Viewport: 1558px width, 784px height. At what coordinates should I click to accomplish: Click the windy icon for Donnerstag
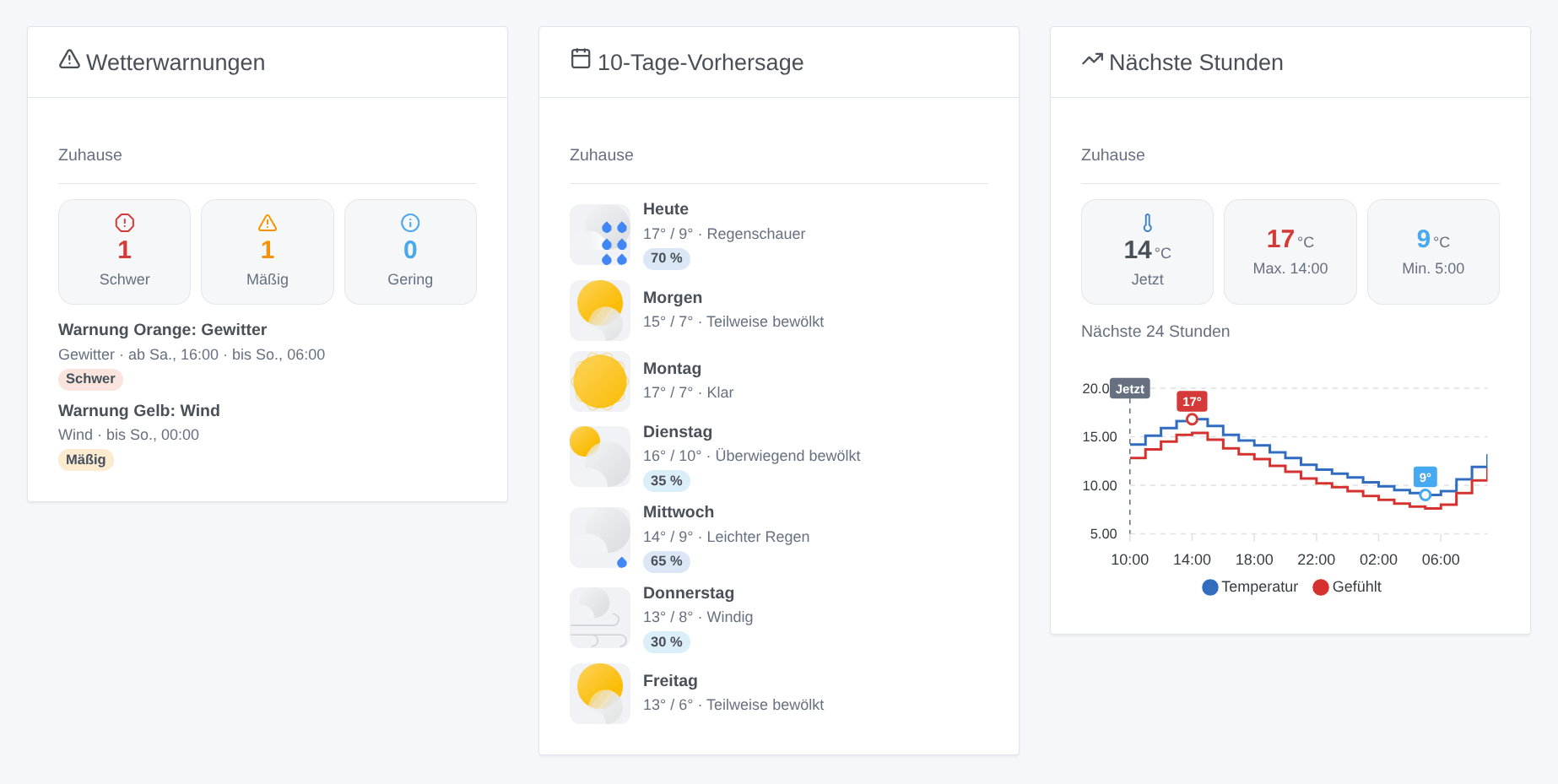pyautogui.click(x=600, y=618)
